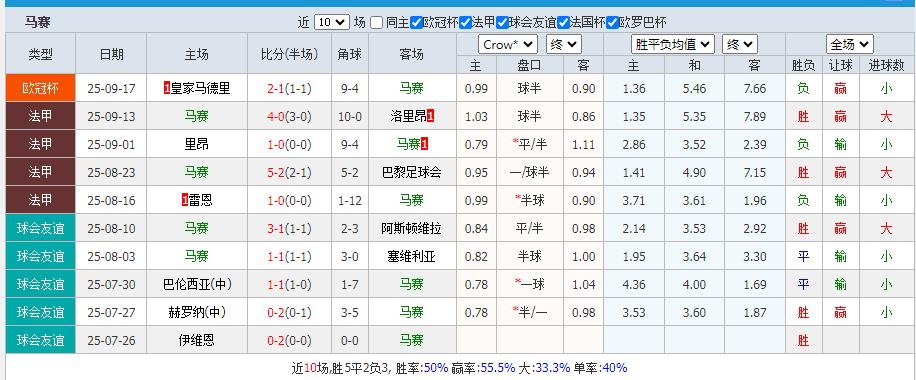Uncheck the 欧罗巴杯 filter checkbox
916x380 pixels.
point(612,23)
